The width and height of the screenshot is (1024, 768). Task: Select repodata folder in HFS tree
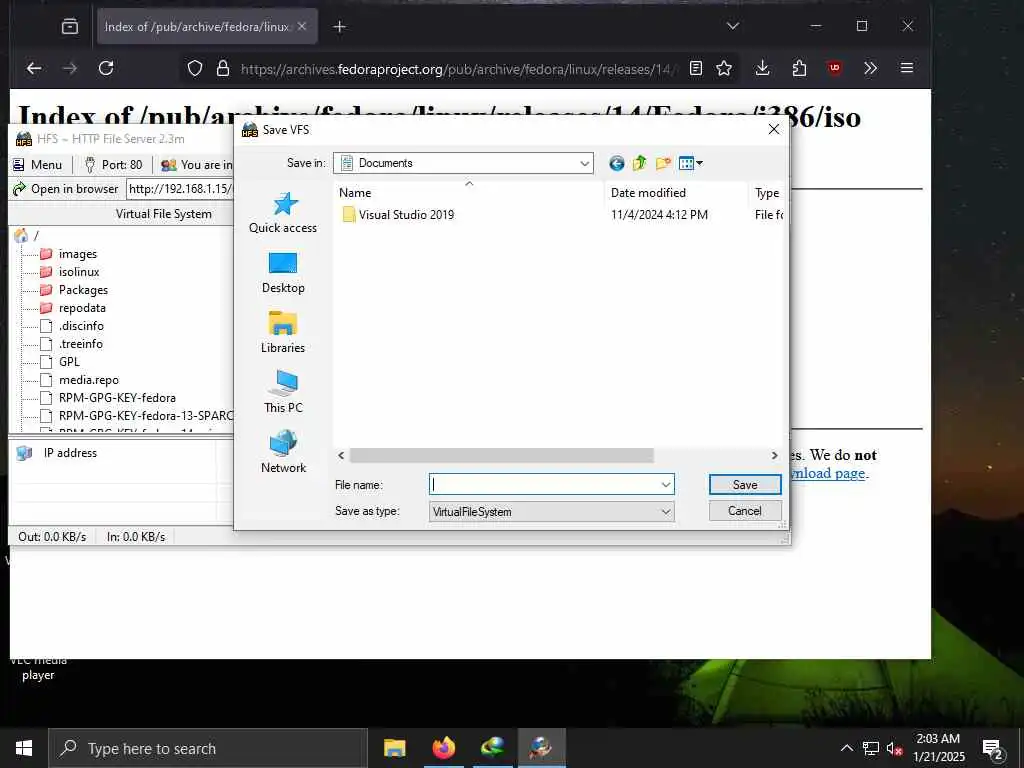pos(72,308)
